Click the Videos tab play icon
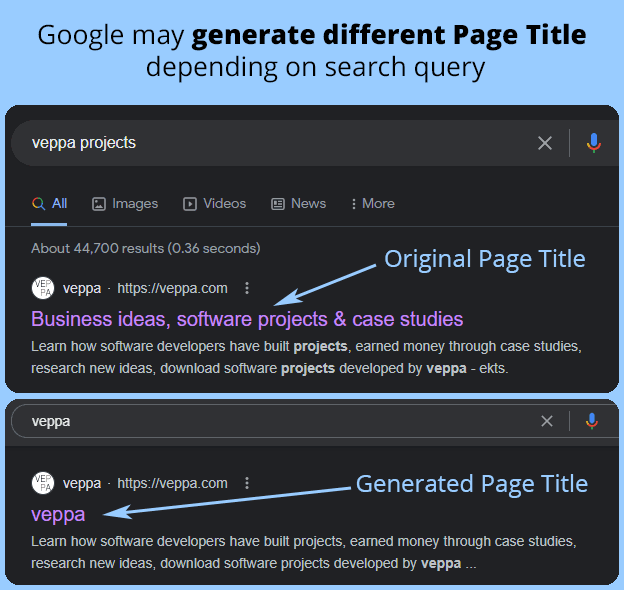 coord(190,204)
